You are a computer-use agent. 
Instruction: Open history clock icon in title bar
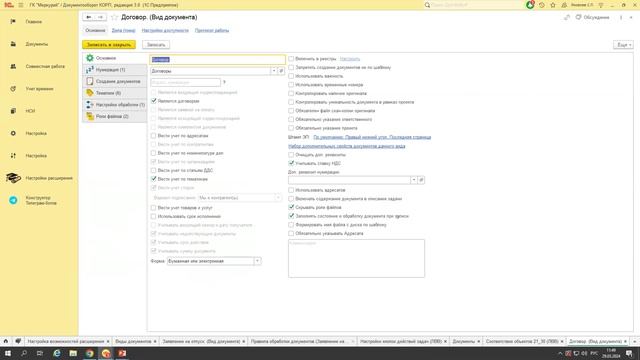point(542,5)
